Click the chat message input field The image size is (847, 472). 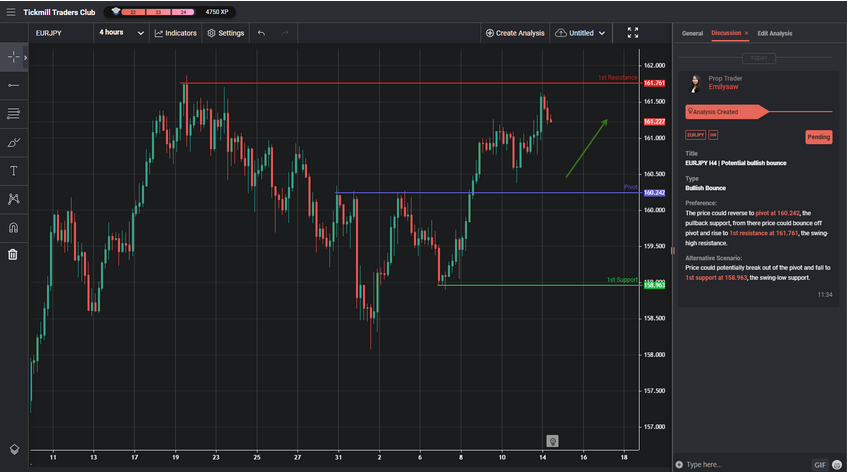pyautogui.click(x=745, y=464)
